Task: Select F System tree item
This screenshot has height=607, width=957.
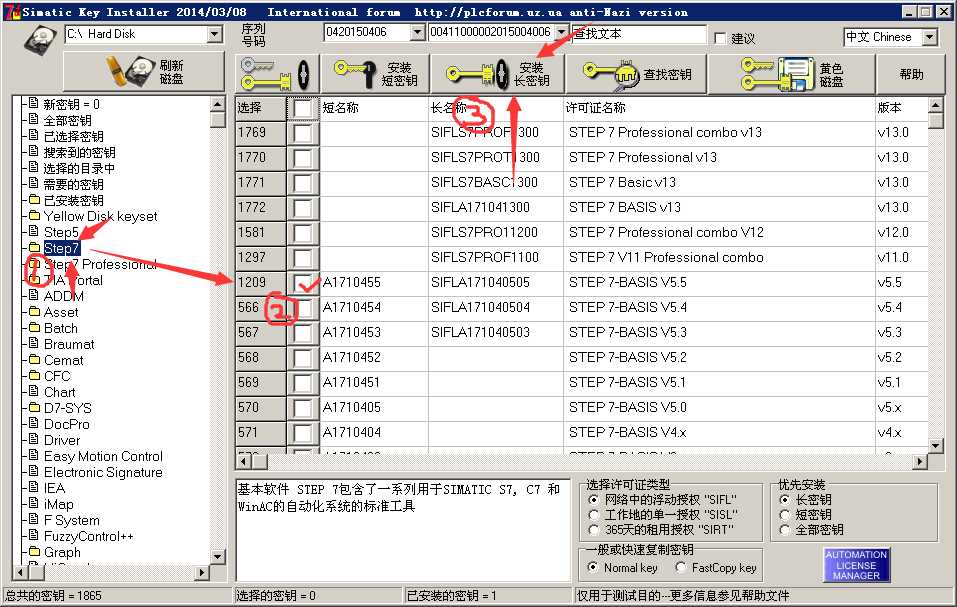Action: pyautogui.click(x=71, y=520)
